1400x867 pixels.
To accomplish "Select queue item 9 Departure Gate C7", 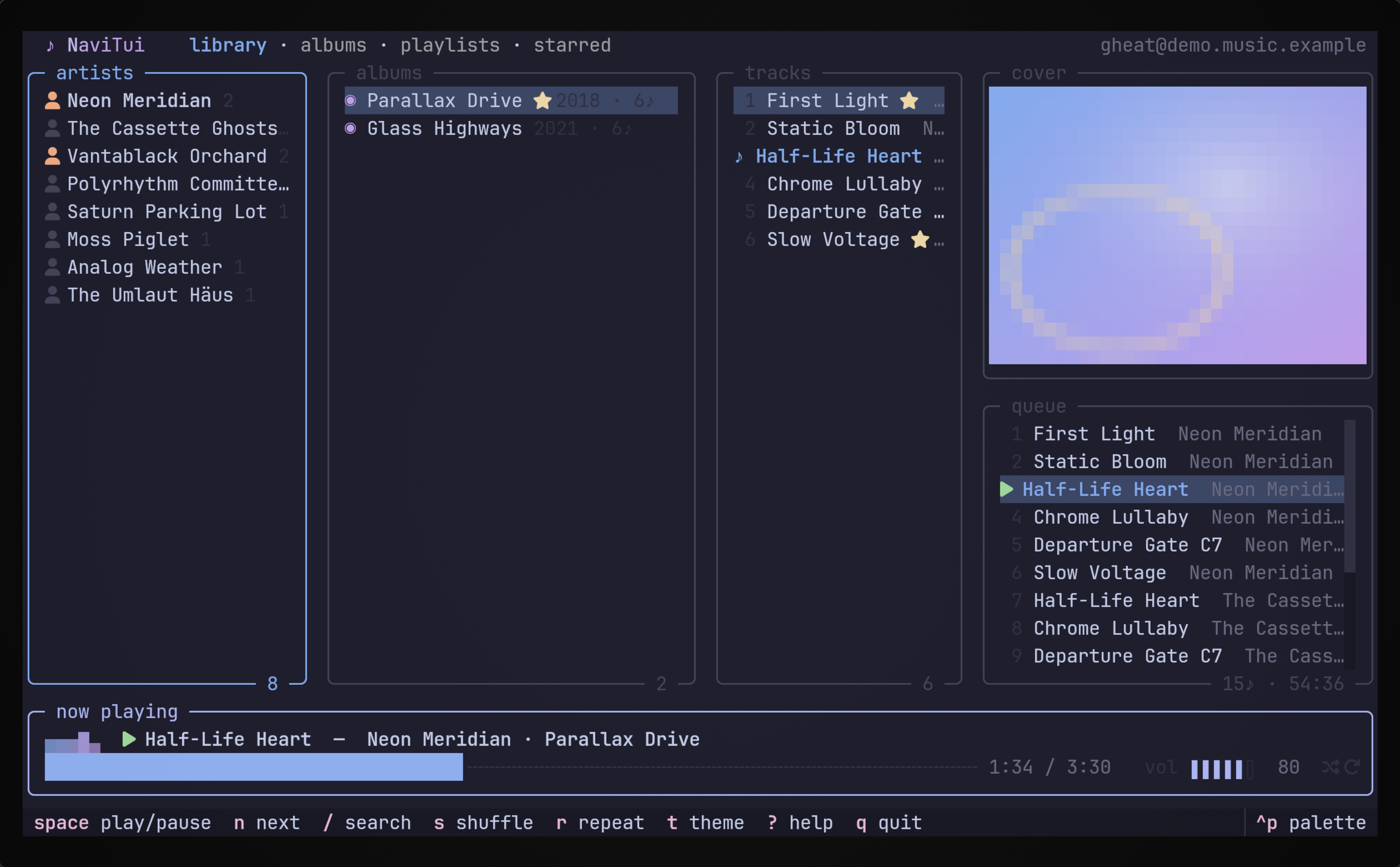I will tap(1172, 656).
